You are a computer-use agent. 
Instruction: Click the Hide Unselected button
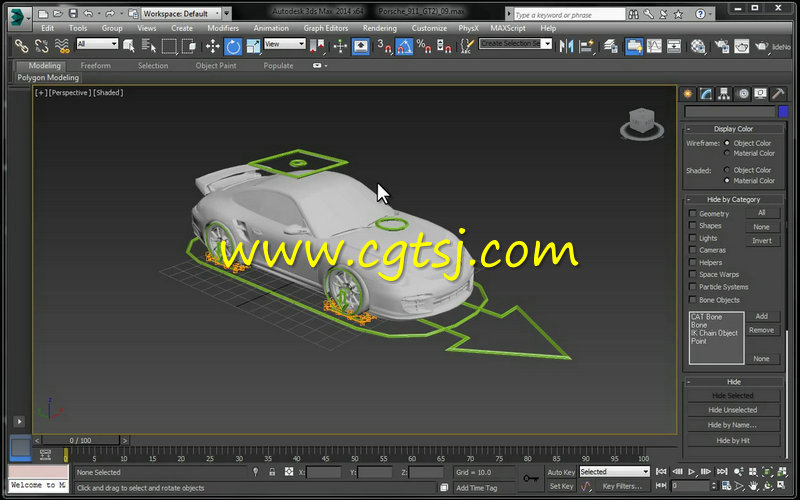pyautogui.click(x=733, y=410)
